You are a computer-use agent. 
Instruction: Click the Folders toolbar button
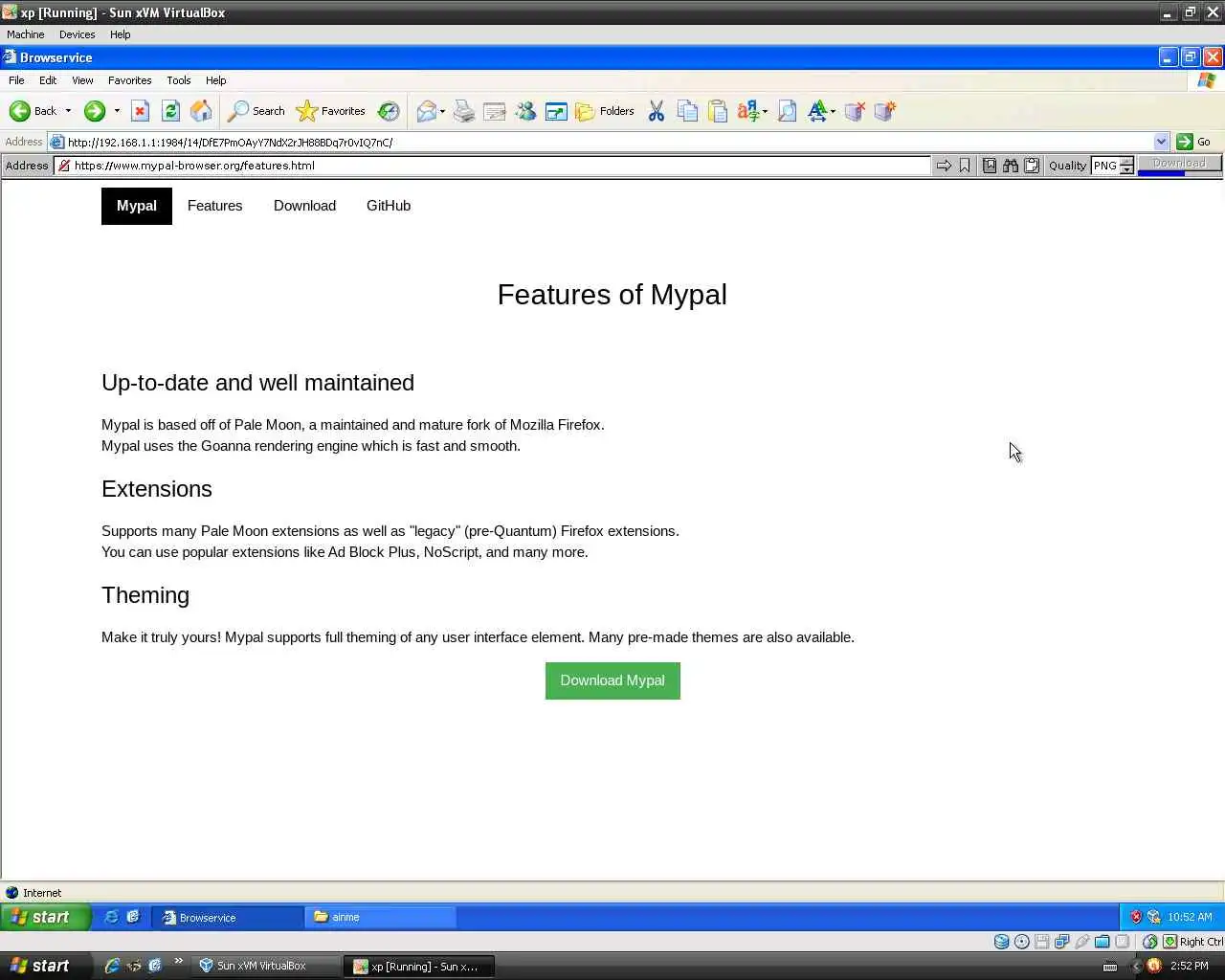605,111
